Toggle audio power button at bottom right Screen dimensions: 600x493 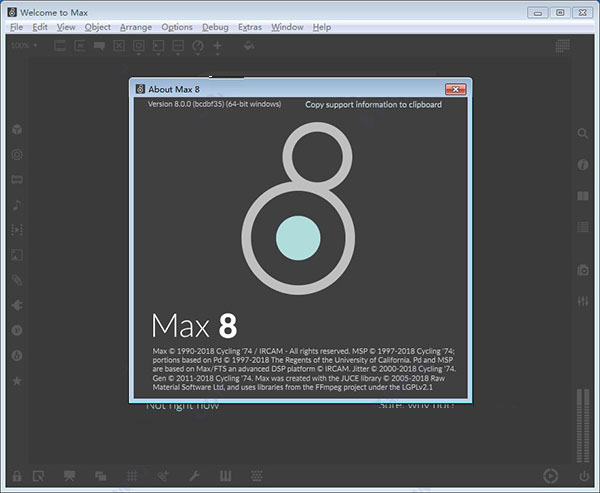584,476
